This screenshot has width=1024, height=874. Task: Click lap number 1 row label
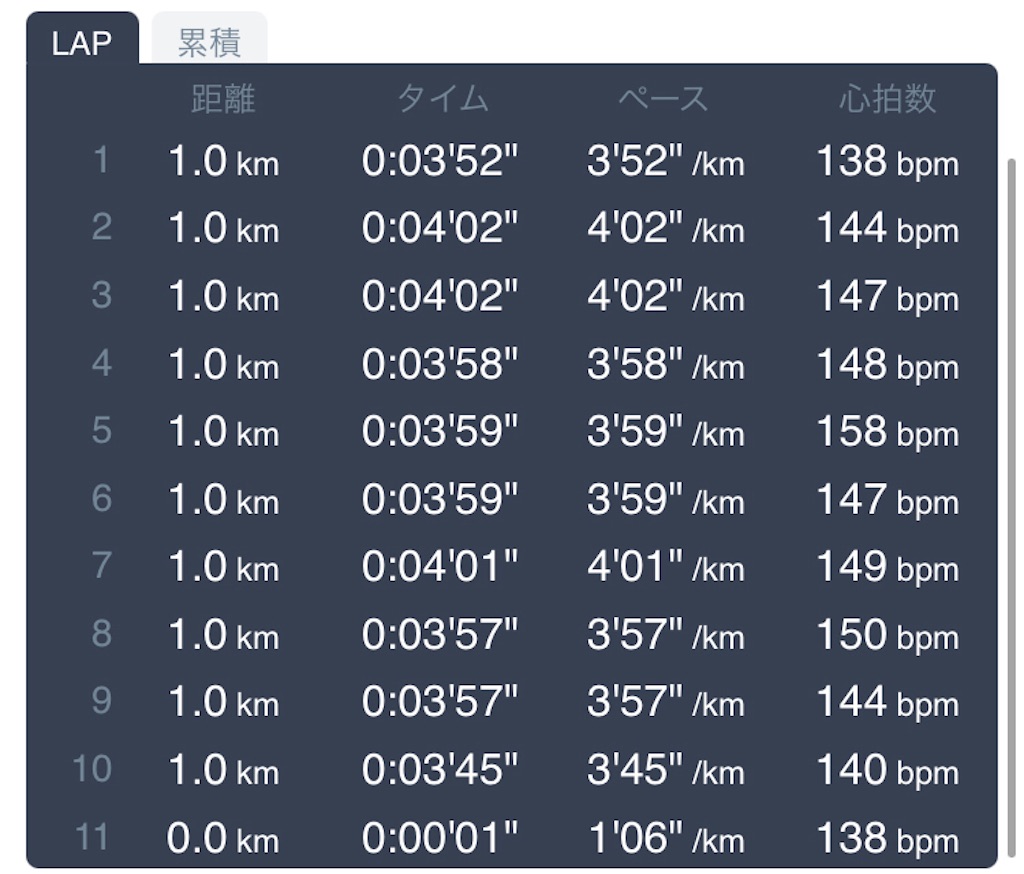click(x=101, y=160)
